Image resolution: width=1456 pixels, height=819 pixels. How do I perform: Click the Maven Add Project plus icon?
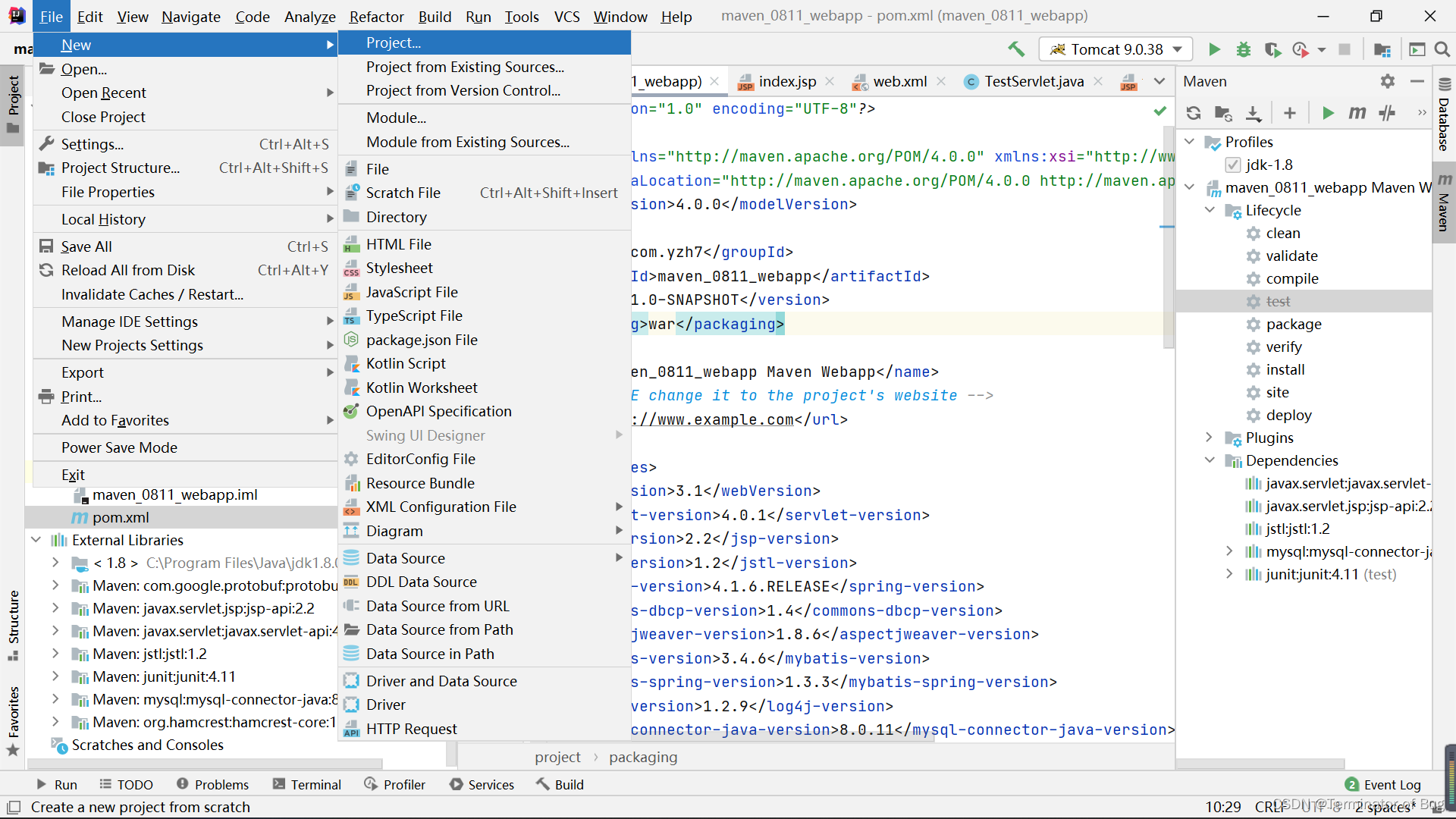tap(1289, 113)
